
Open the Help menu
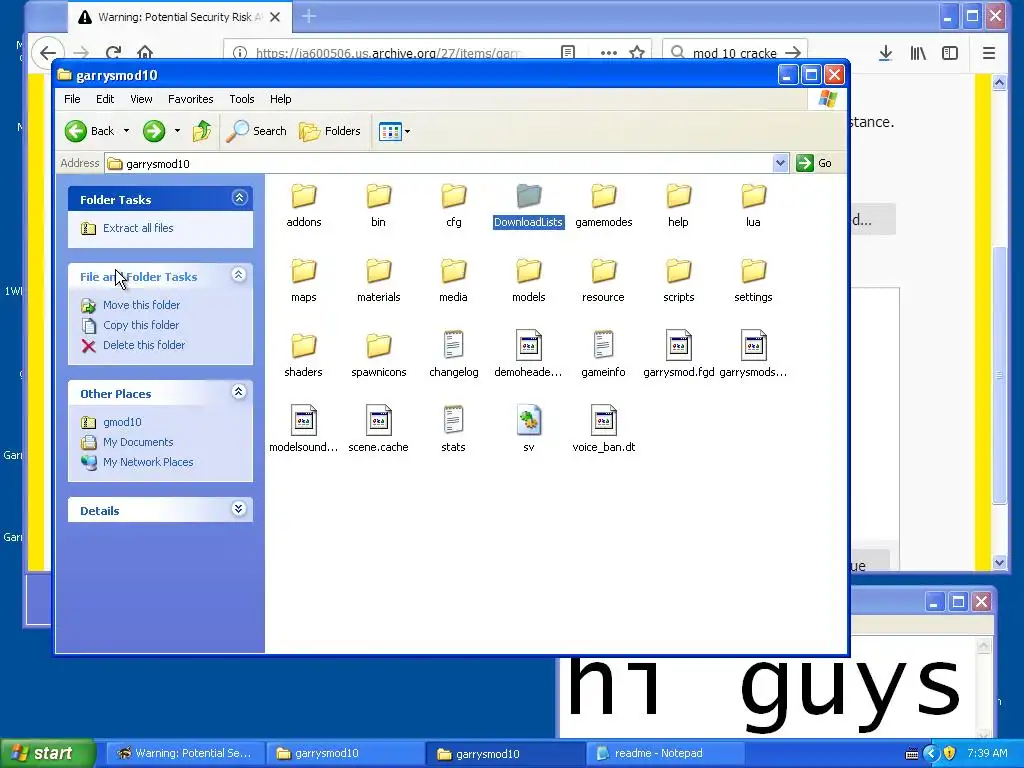281,99
